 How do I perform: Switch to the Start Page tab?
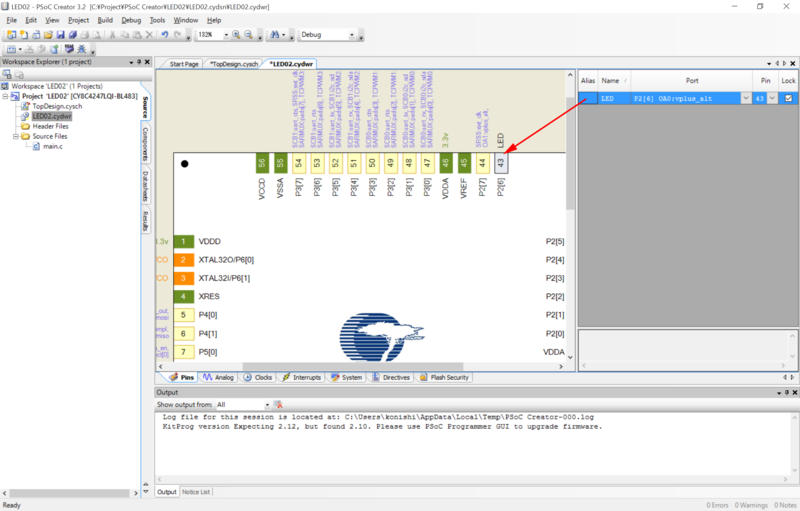[x=184, y=64]
